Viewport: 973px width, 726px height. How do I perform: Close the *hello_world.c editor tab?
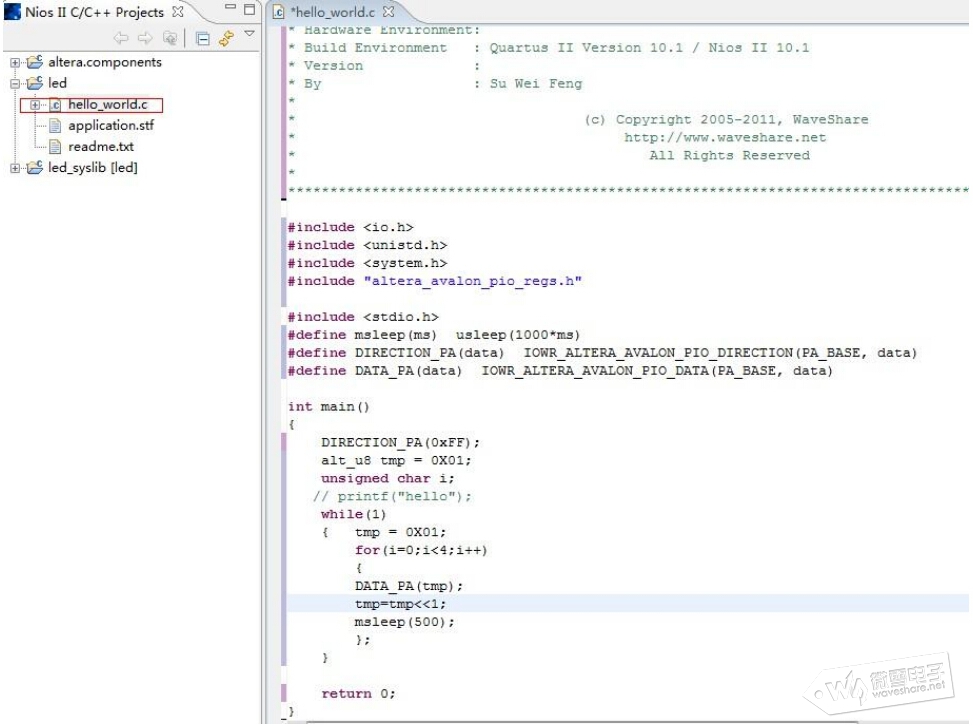(x=388, y=11)
